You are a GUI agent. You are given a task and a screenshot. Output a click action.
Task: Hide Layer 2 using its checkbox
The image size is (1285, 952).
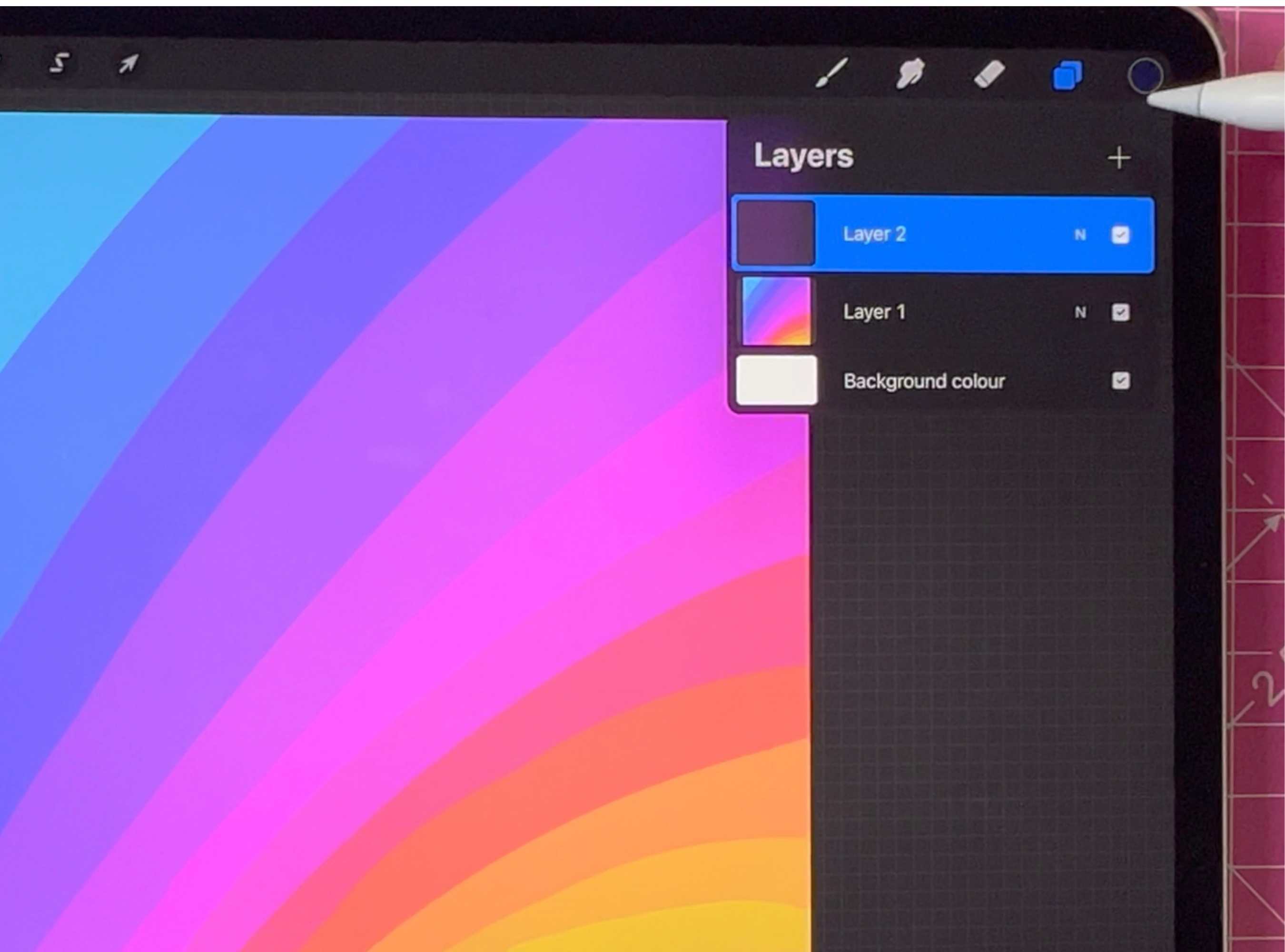[x=1120, y=235]
